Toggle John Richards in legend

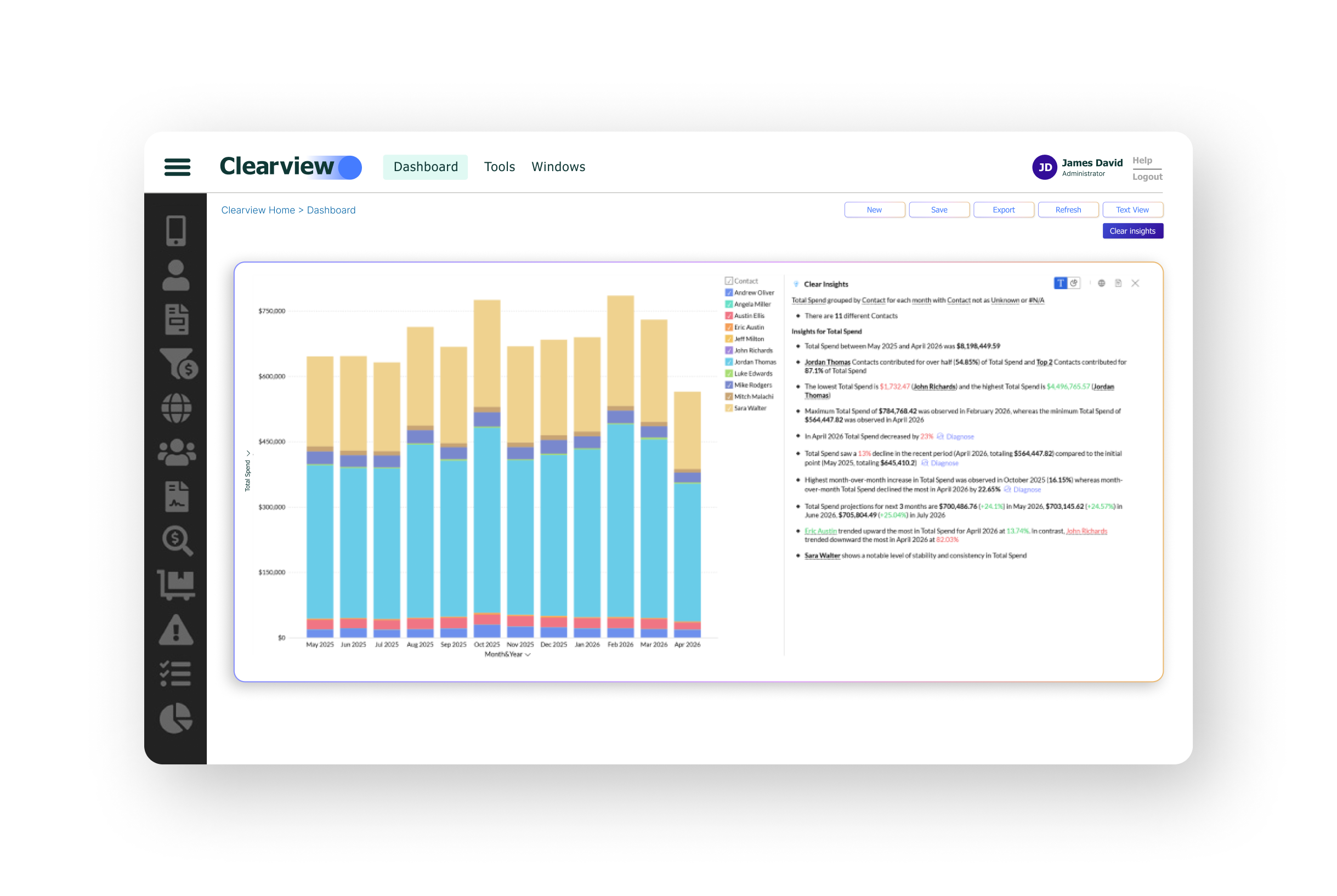point(728,350)
